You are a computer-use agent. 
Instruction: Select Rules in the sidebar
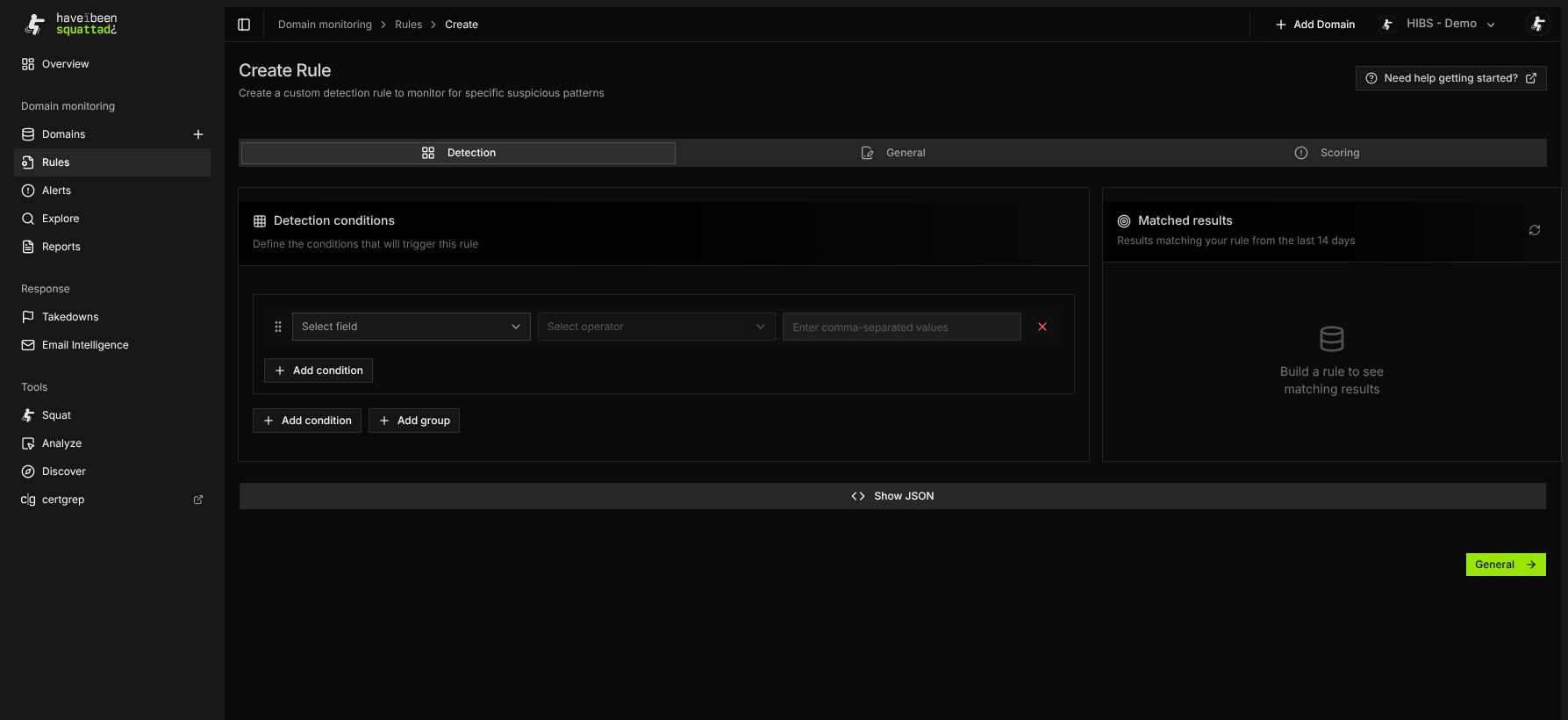coord(112,162)
